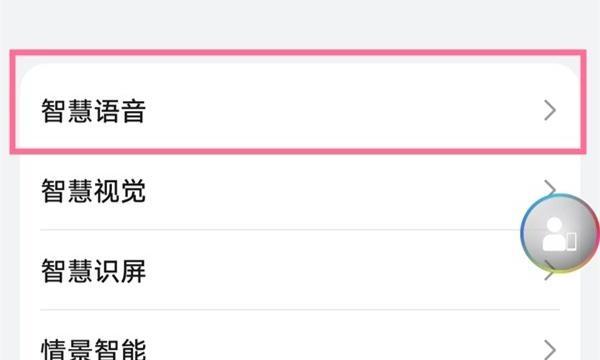
Task: Click the partially covered arrow beside 智慧识屏
Action: [549, 274]
